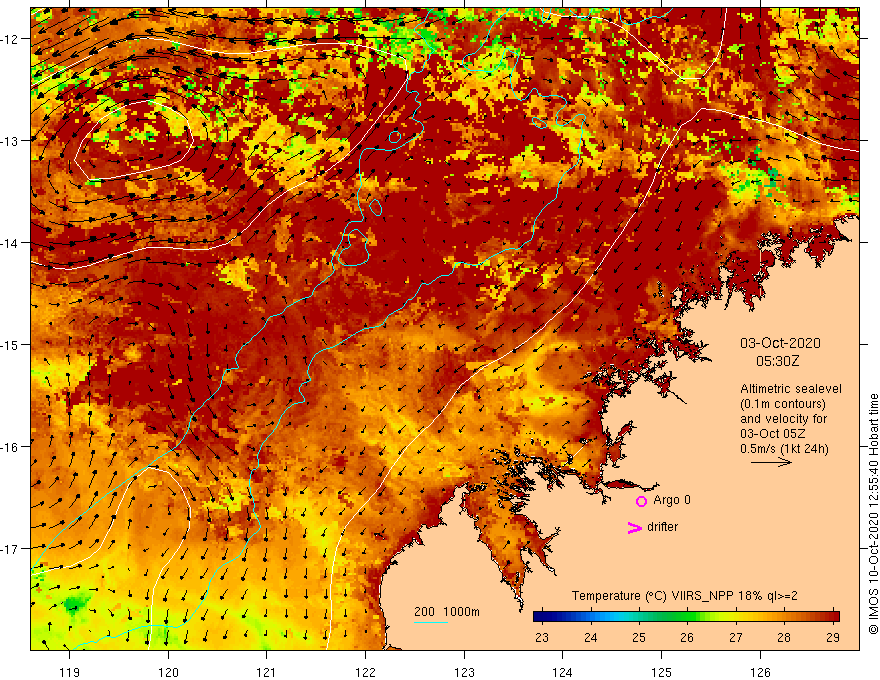Click the longitude label 119

pyautogui.click(x=70, y=672)
